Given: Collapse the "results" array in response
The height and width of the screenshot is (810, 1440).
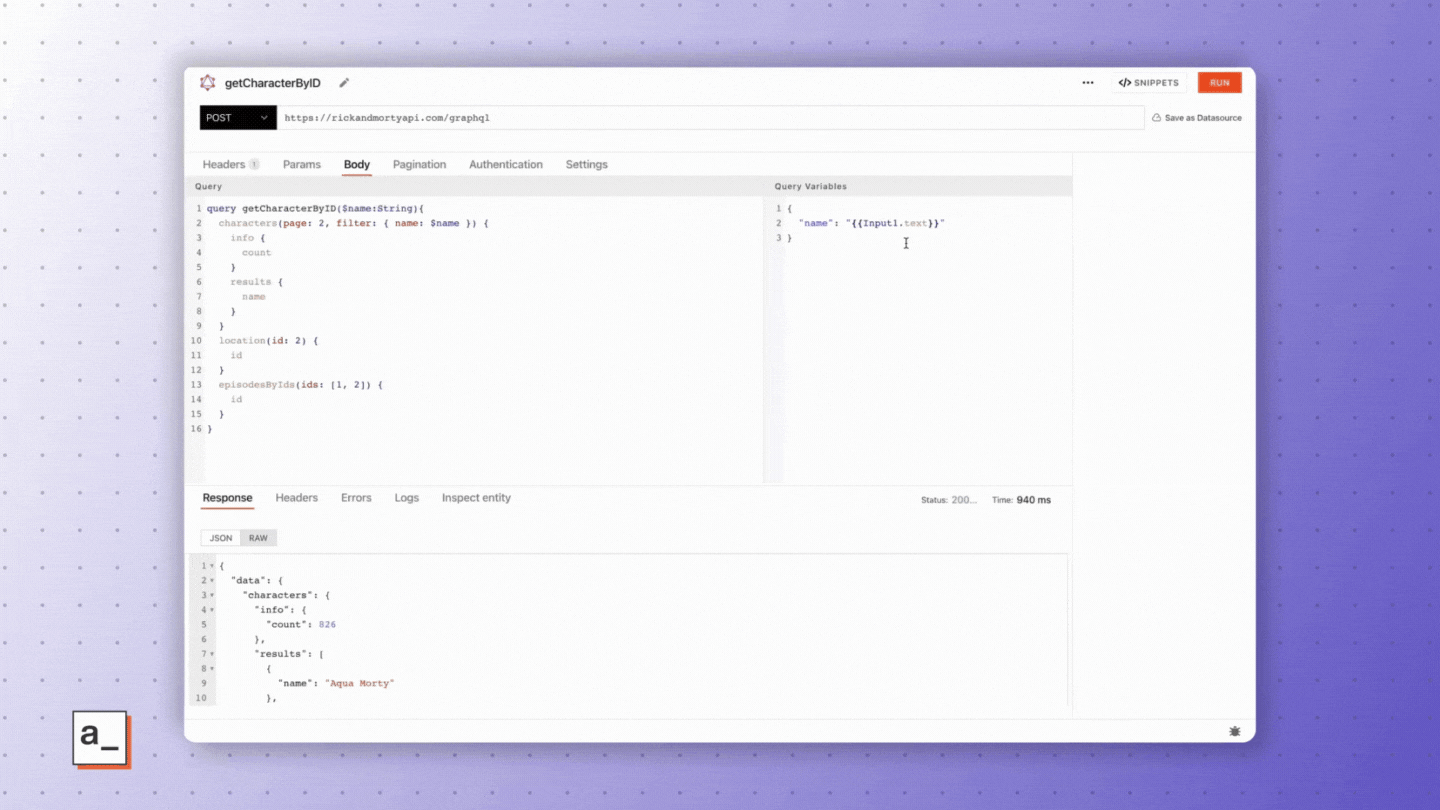Looking at the screenshot, I should (x=211, y=654).
